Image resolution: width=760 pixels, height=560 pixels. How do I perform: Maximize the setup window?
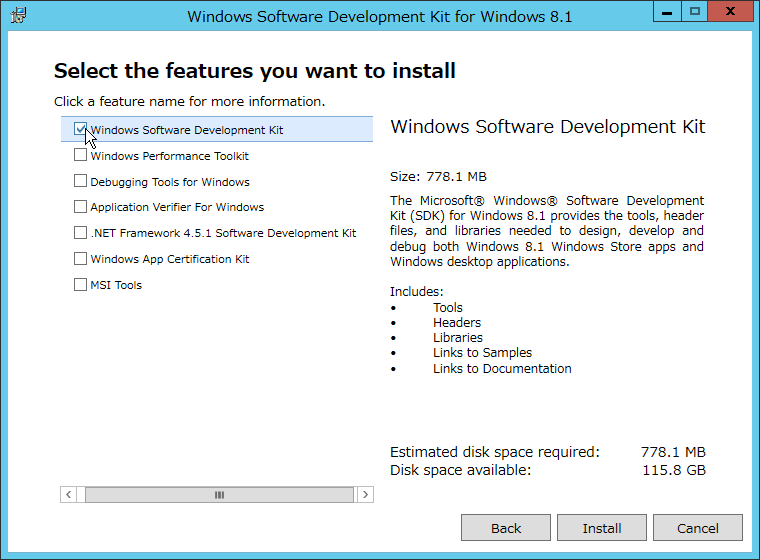695,12
